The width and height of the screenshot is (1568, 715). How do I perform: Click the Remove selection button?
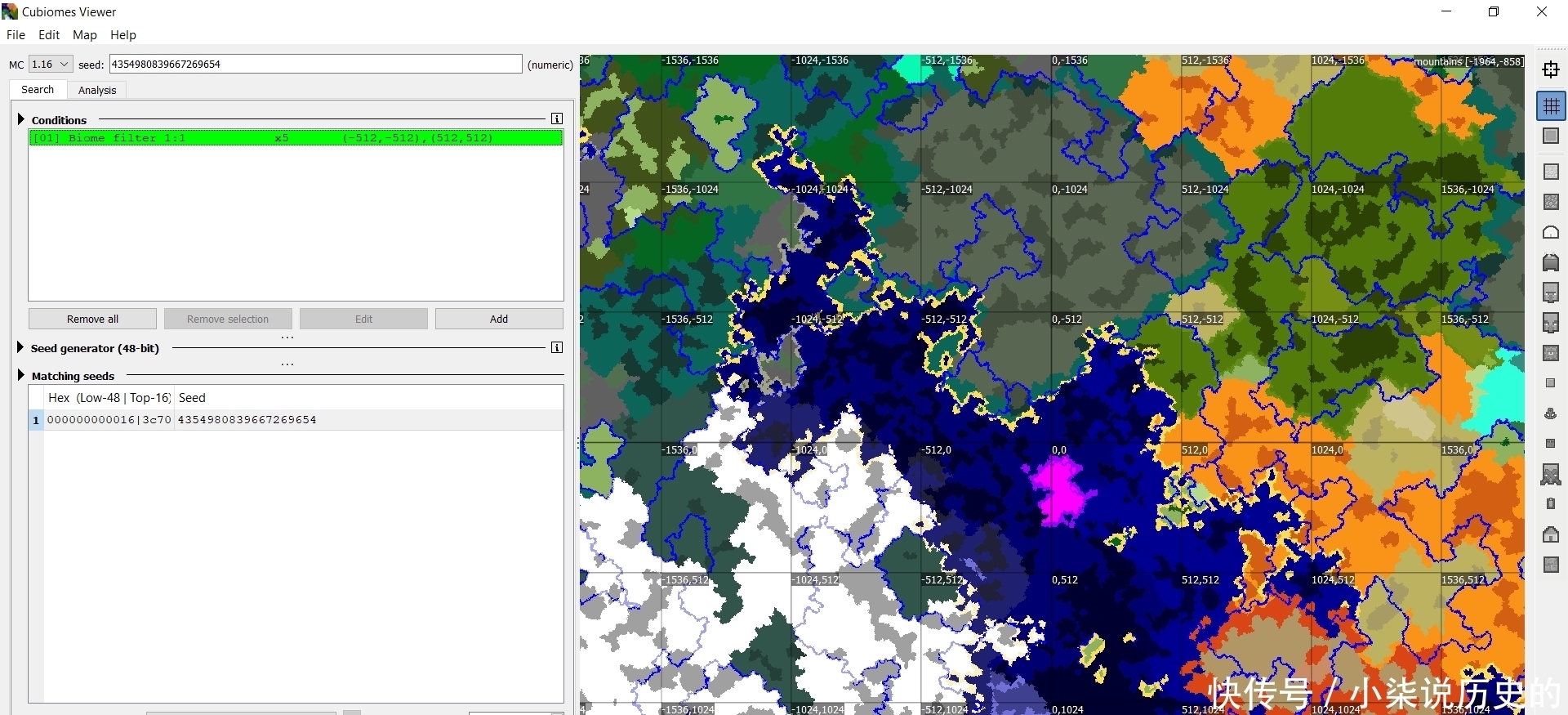pos(228,320)
